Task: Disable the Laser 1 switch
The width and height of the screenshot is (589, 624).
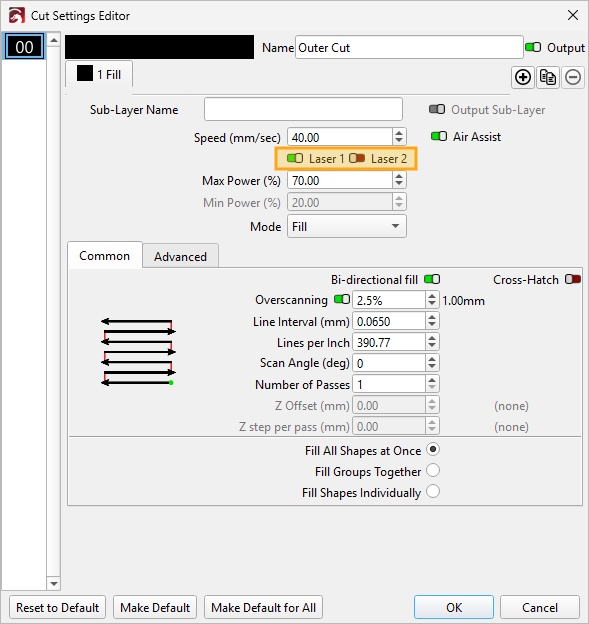Action: coord(295,158)
